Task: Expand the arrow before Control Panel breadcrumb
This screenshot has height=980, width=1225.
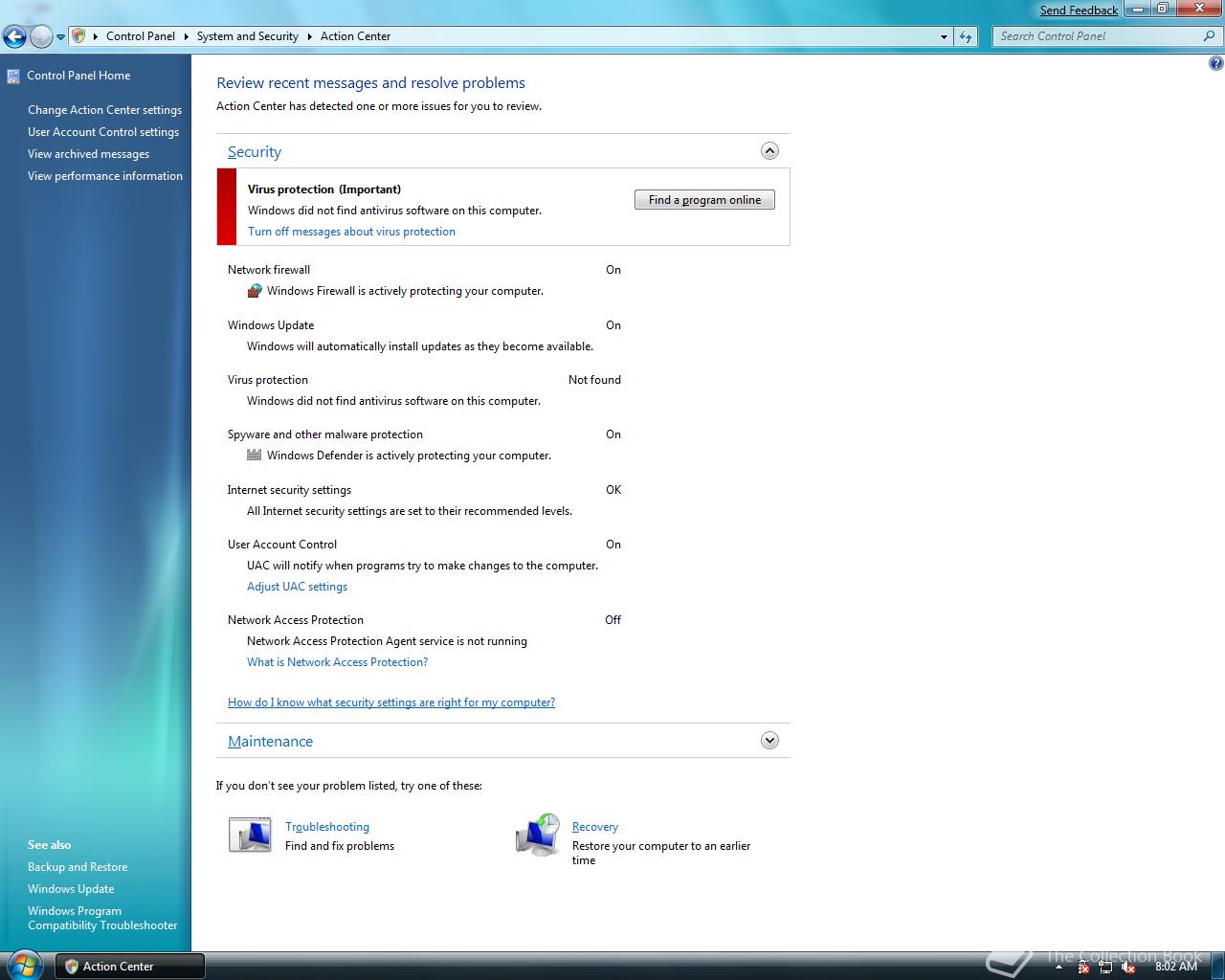Action: [x=96, y=36]
